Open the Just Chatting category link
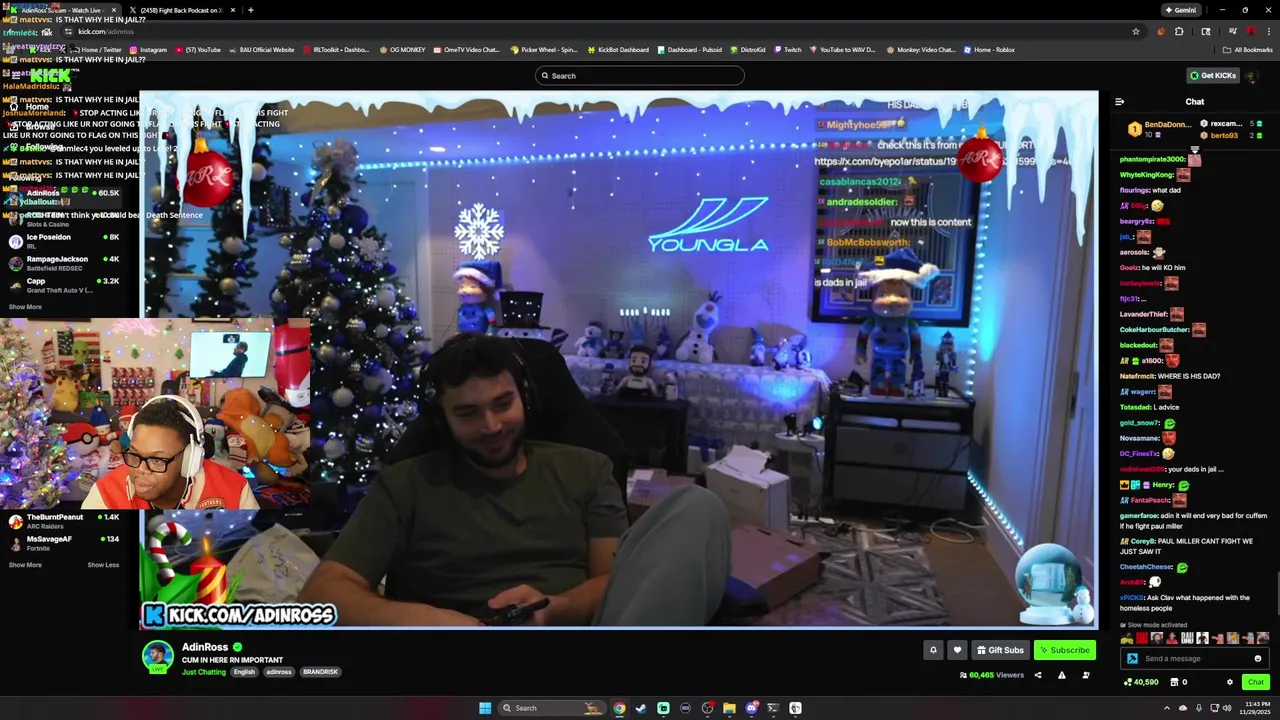 click(x=204, y=672)
